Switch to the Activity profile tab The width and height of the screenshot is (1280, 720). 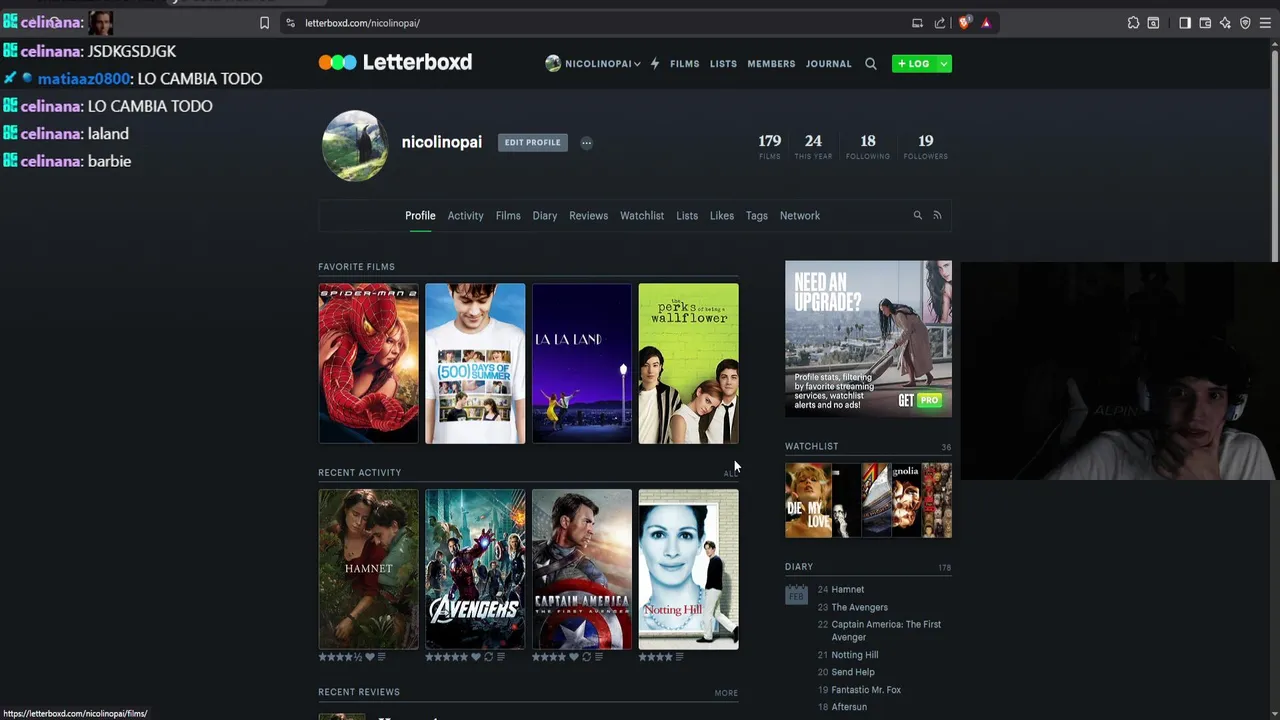[465, 215]
